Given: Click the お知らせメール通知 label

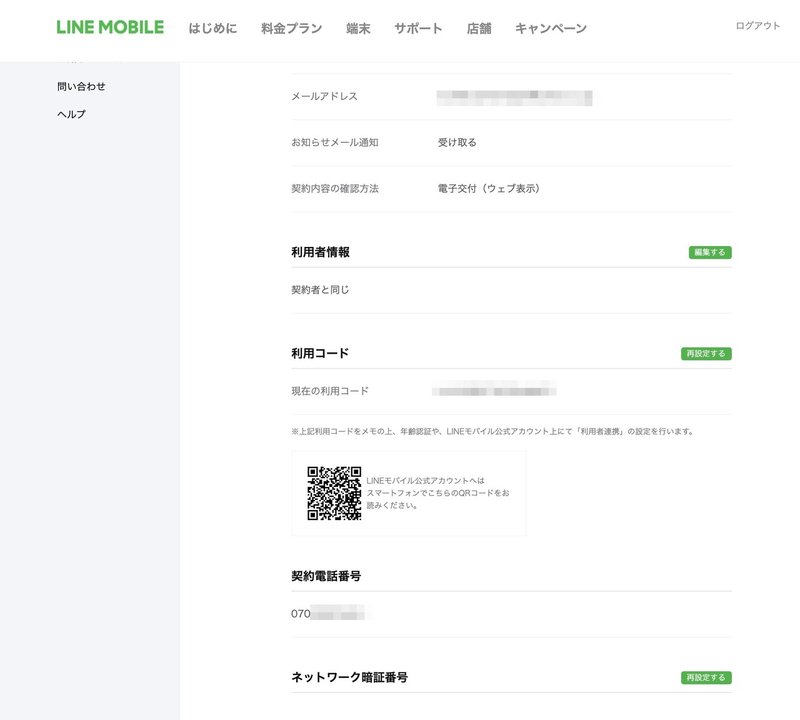Looking at the screenshot, I should tap(335, 142).
